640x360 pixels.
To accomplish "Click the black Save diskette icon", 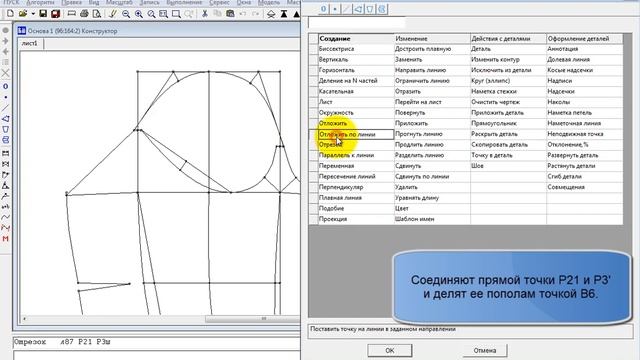I will click(43, 13).
